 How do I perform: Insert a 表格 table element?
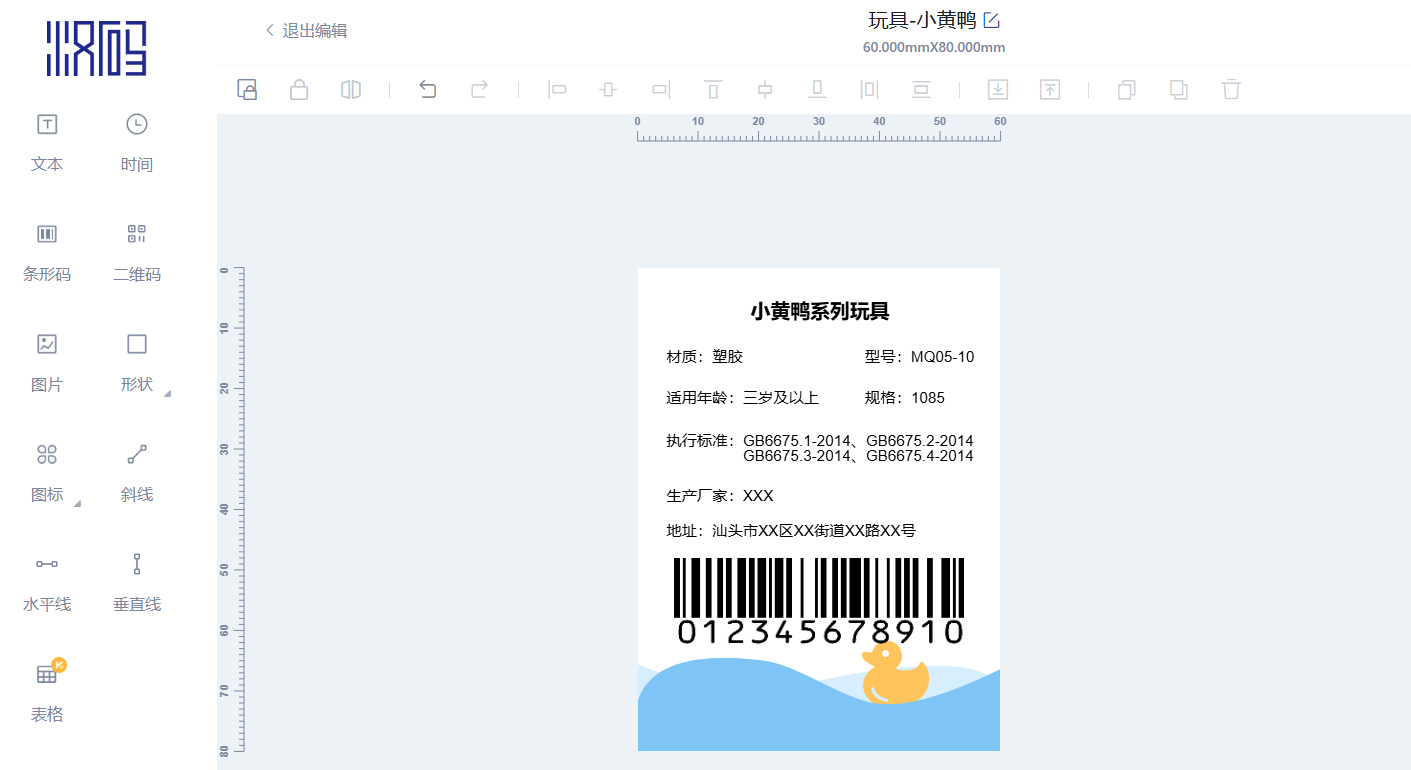click(47, 692)
